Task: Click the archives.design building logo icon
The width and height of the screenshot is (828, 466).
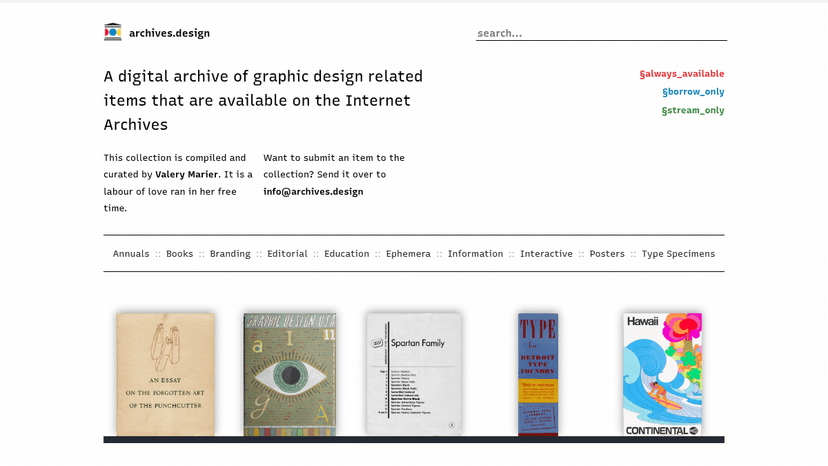Action: tap(112, 32)
